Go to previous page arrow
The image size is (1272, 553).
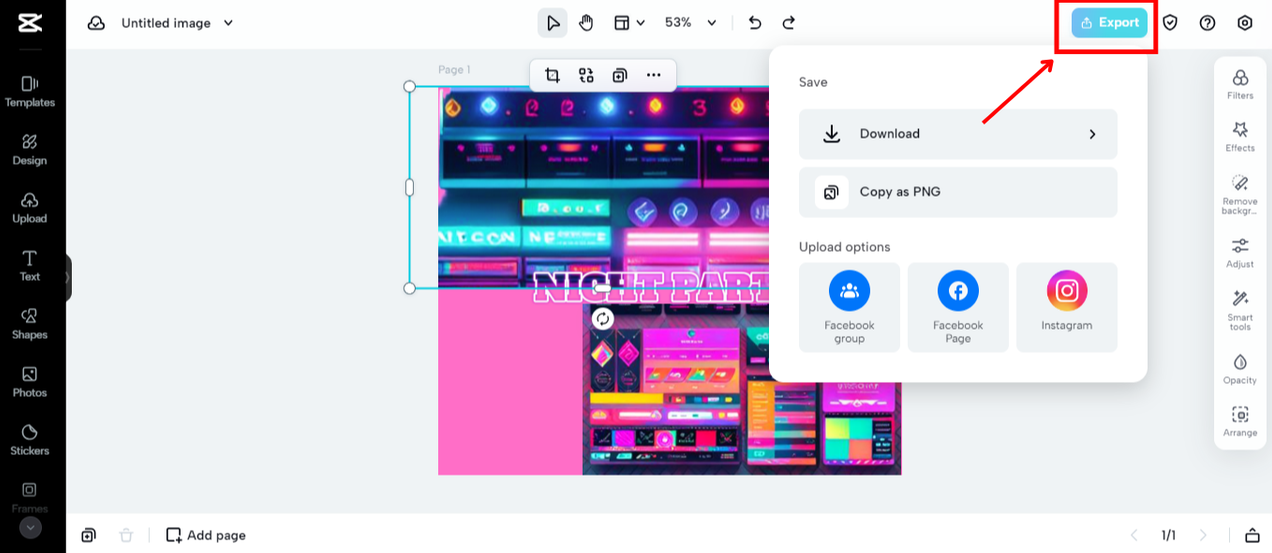(x=1134, y=535)
